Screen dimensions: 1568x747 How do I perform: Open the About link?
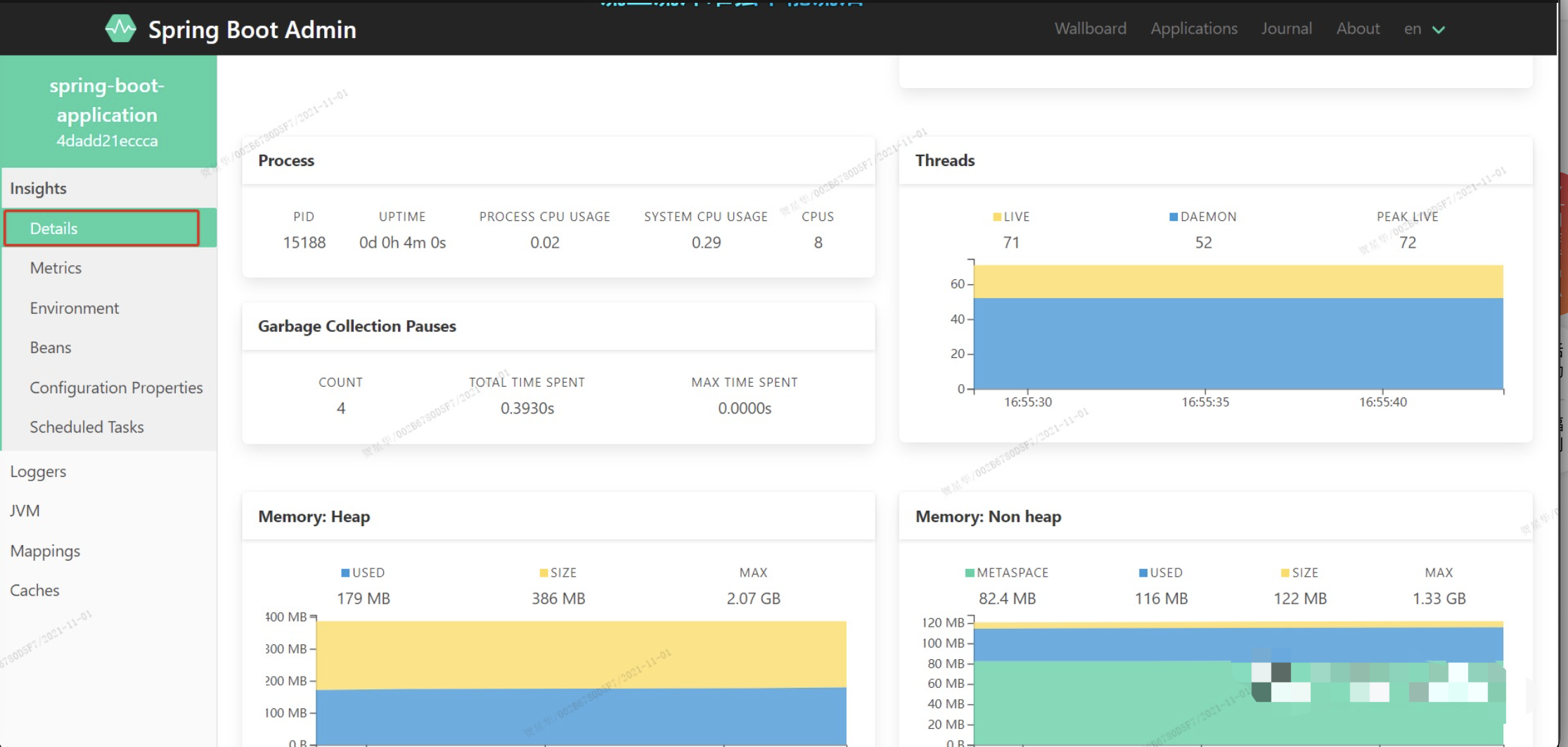point(1358,28)
